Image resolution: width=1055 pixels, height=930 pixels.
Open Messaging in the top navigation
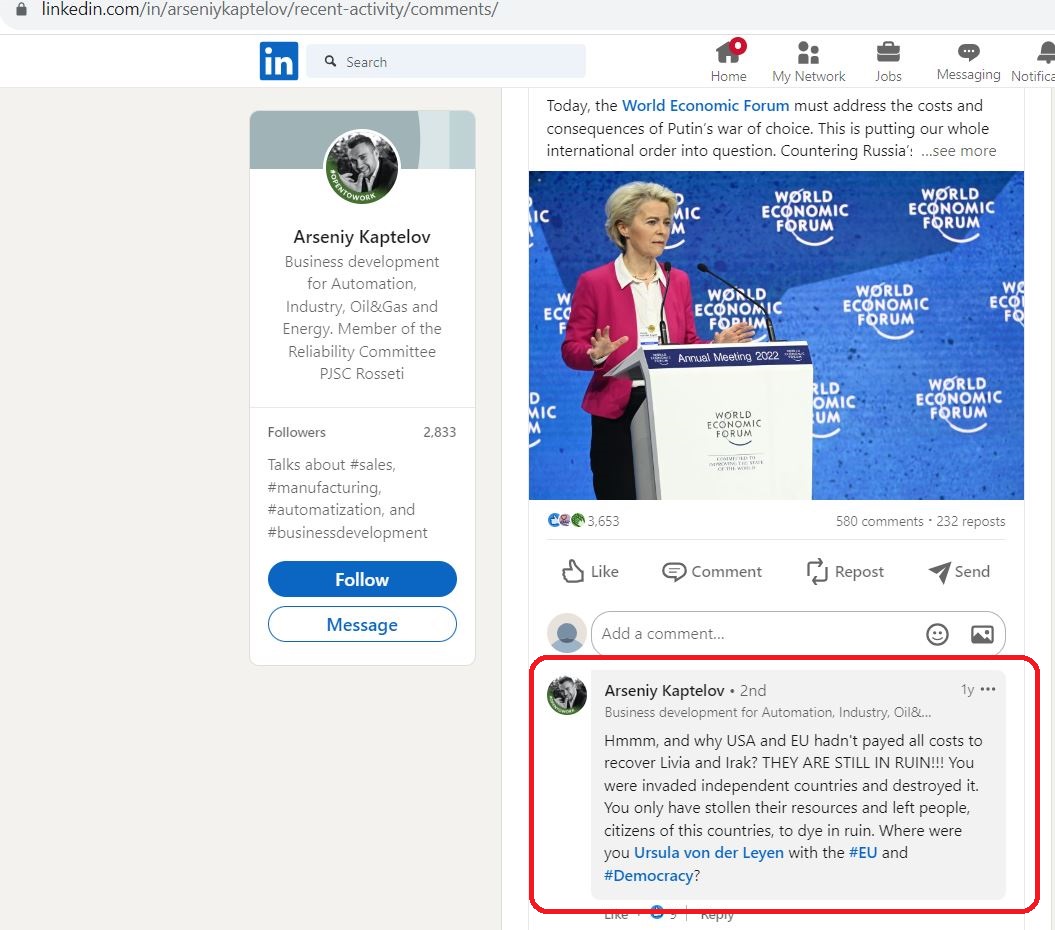[968, 61]
